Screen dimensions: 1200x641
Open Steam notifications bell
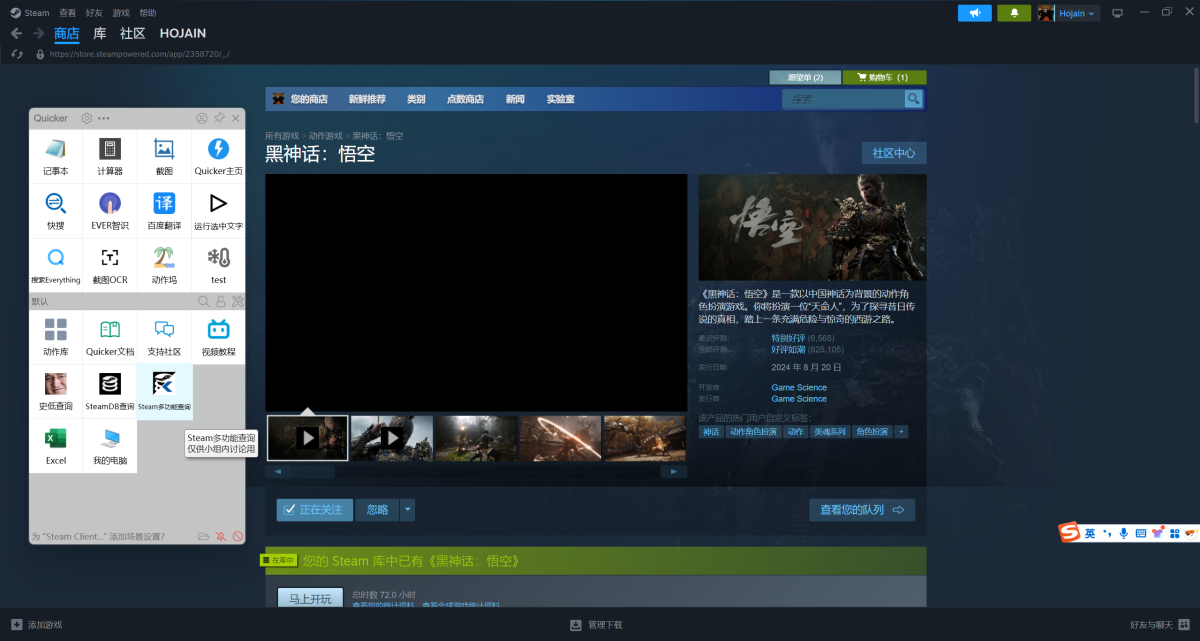[x=1014, y=13]
